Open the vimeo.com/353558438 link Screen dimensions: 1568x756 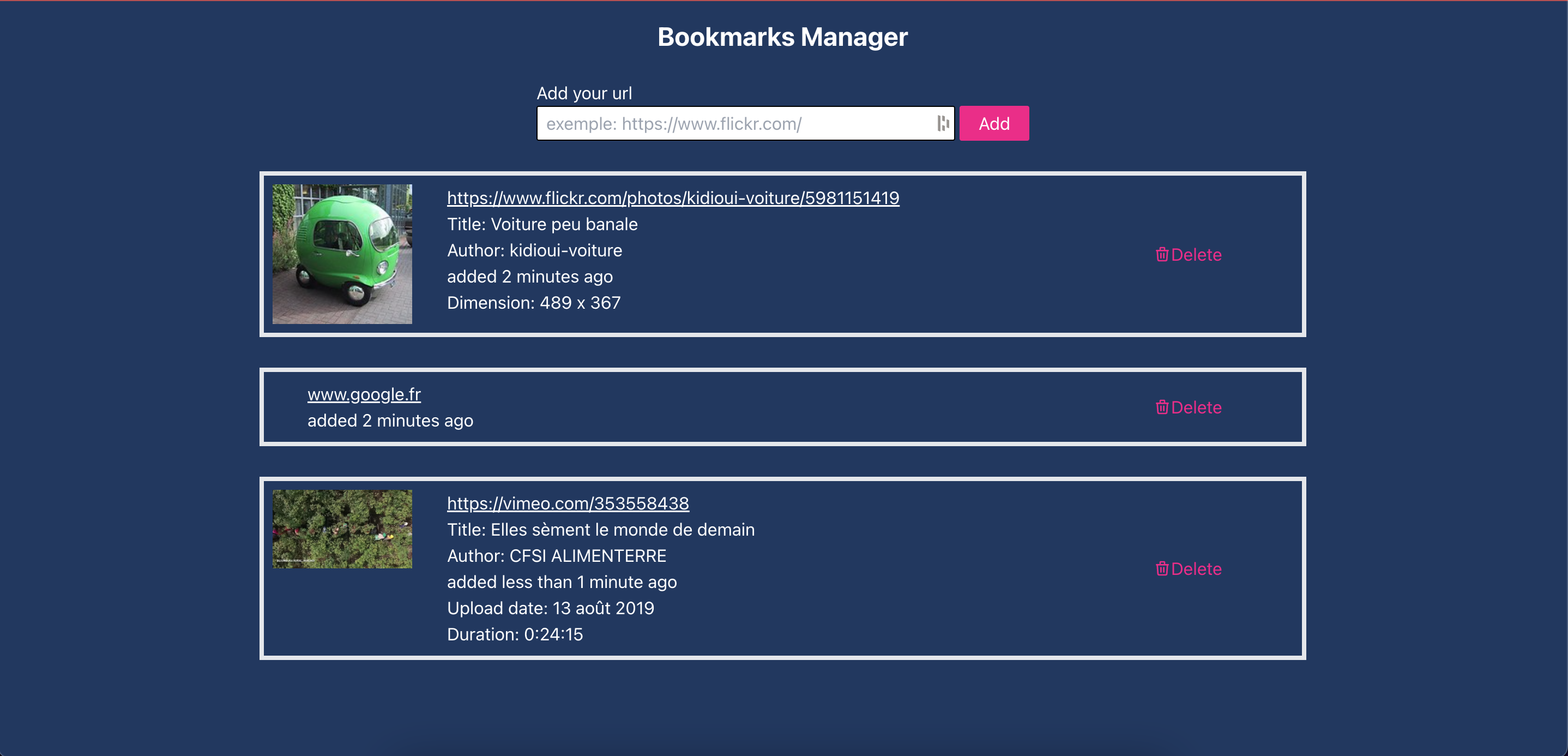tap(568, 503)
